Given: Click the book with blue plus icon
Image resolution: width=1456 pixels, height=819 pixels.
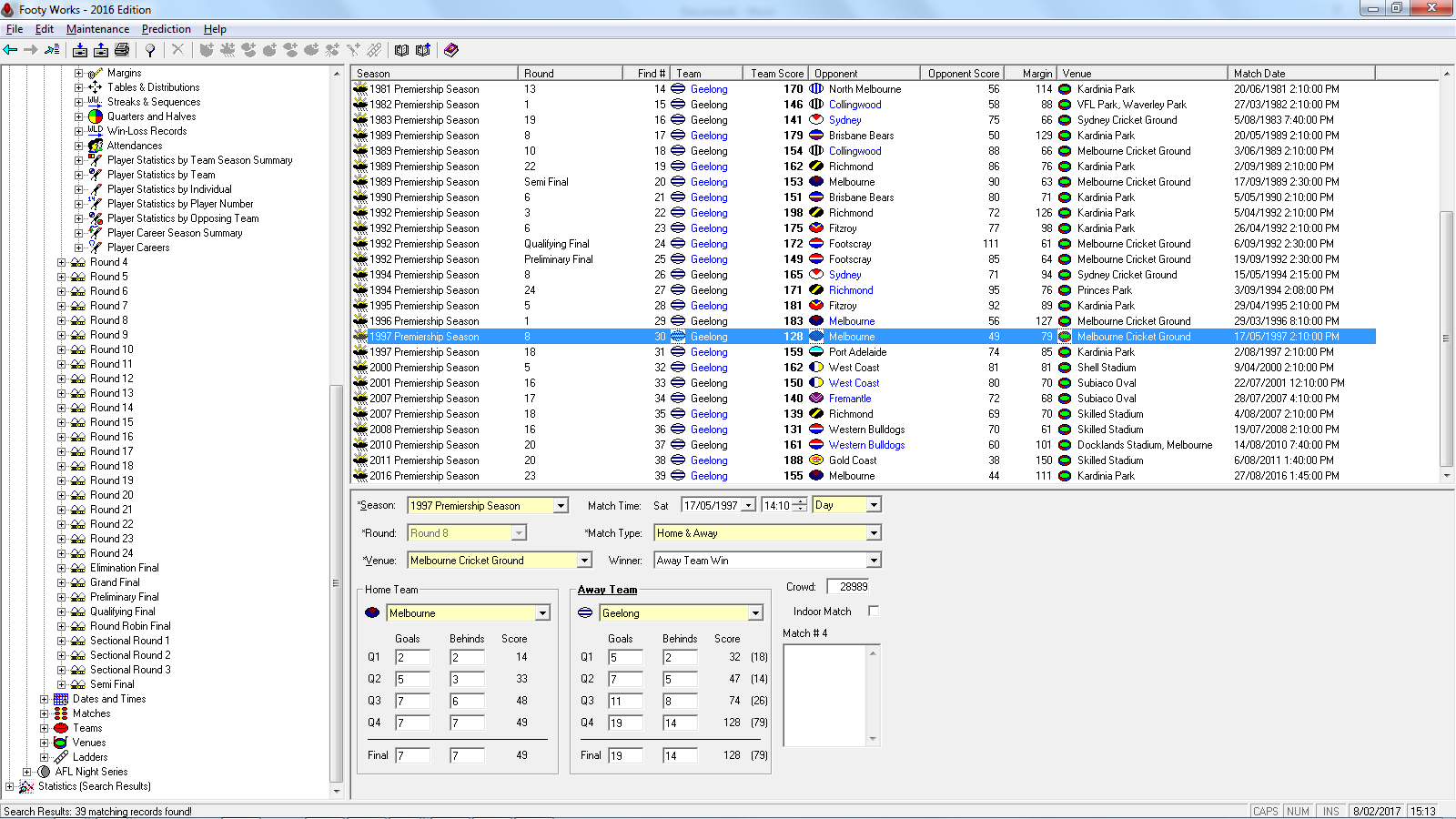Looking at the screenshot, I should (x=423, y=50).
